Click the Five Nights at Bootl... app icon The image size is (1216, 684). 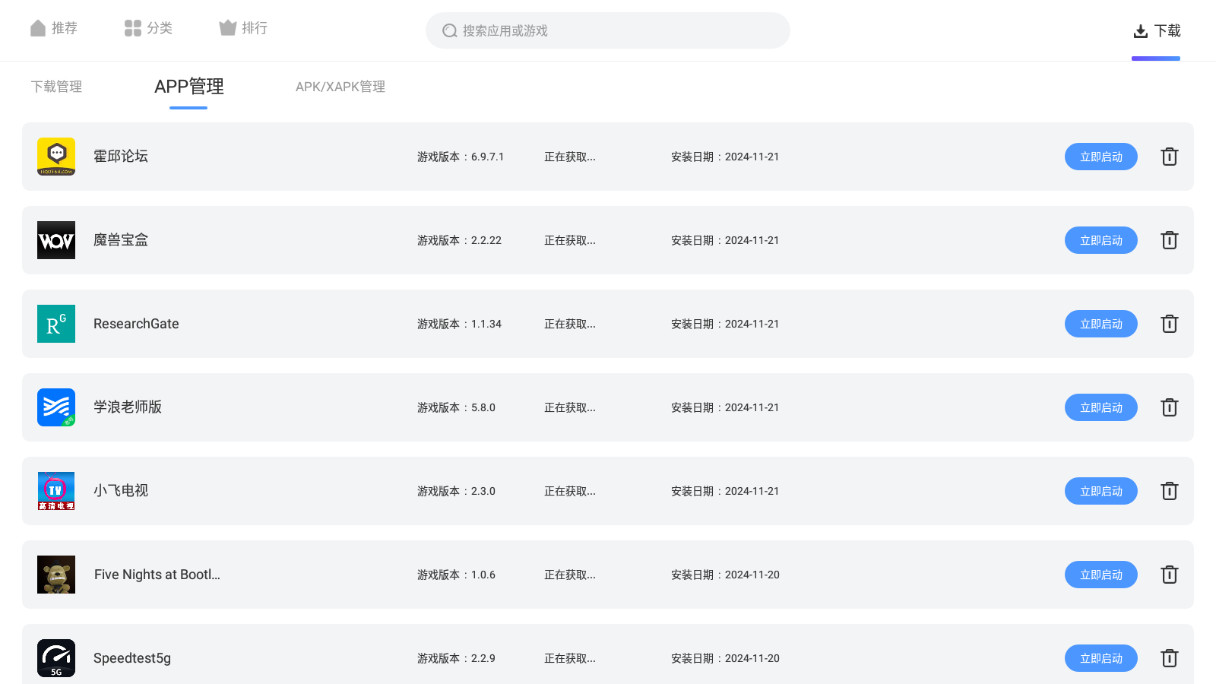(x=56, y=575)
